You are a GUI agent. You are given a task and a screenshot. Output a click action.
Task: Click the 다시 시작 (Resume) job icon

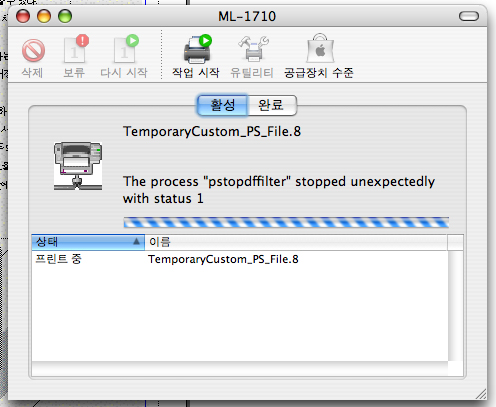(x=126, y=49)
